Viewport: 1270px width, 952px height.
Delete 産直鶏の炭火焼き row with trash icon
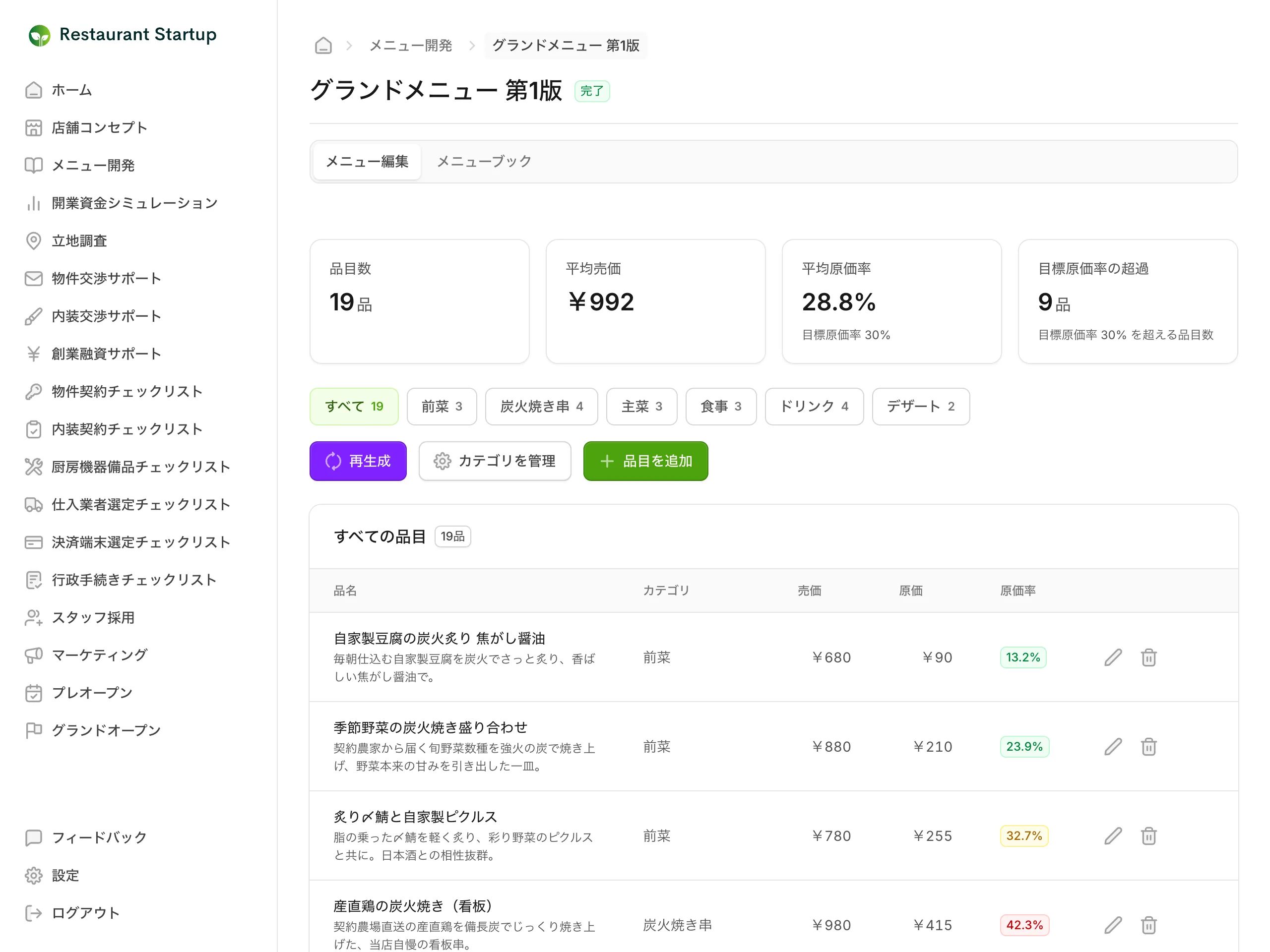[x=1148, y=925]
